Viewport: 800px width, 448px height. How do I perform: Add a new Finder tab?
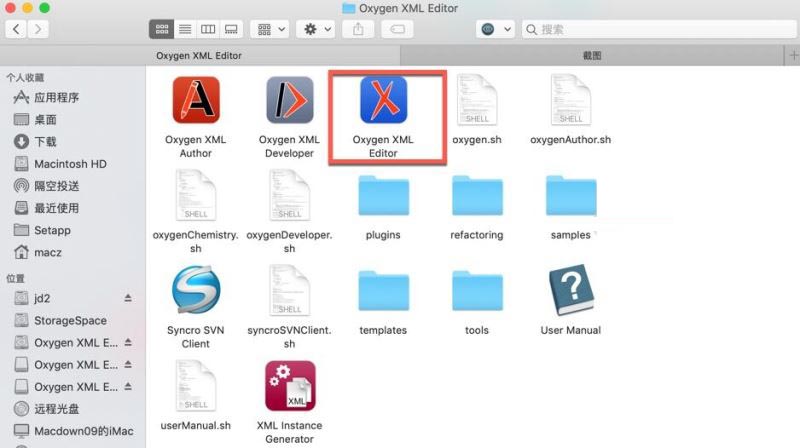coord(793,56)
